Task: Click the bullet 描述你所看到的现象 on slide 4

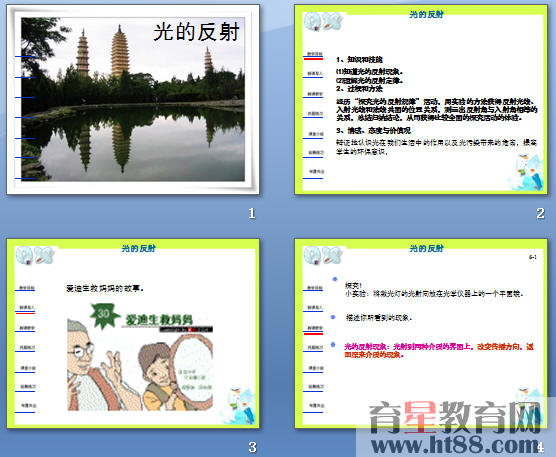Action: [x=379, y=318]
